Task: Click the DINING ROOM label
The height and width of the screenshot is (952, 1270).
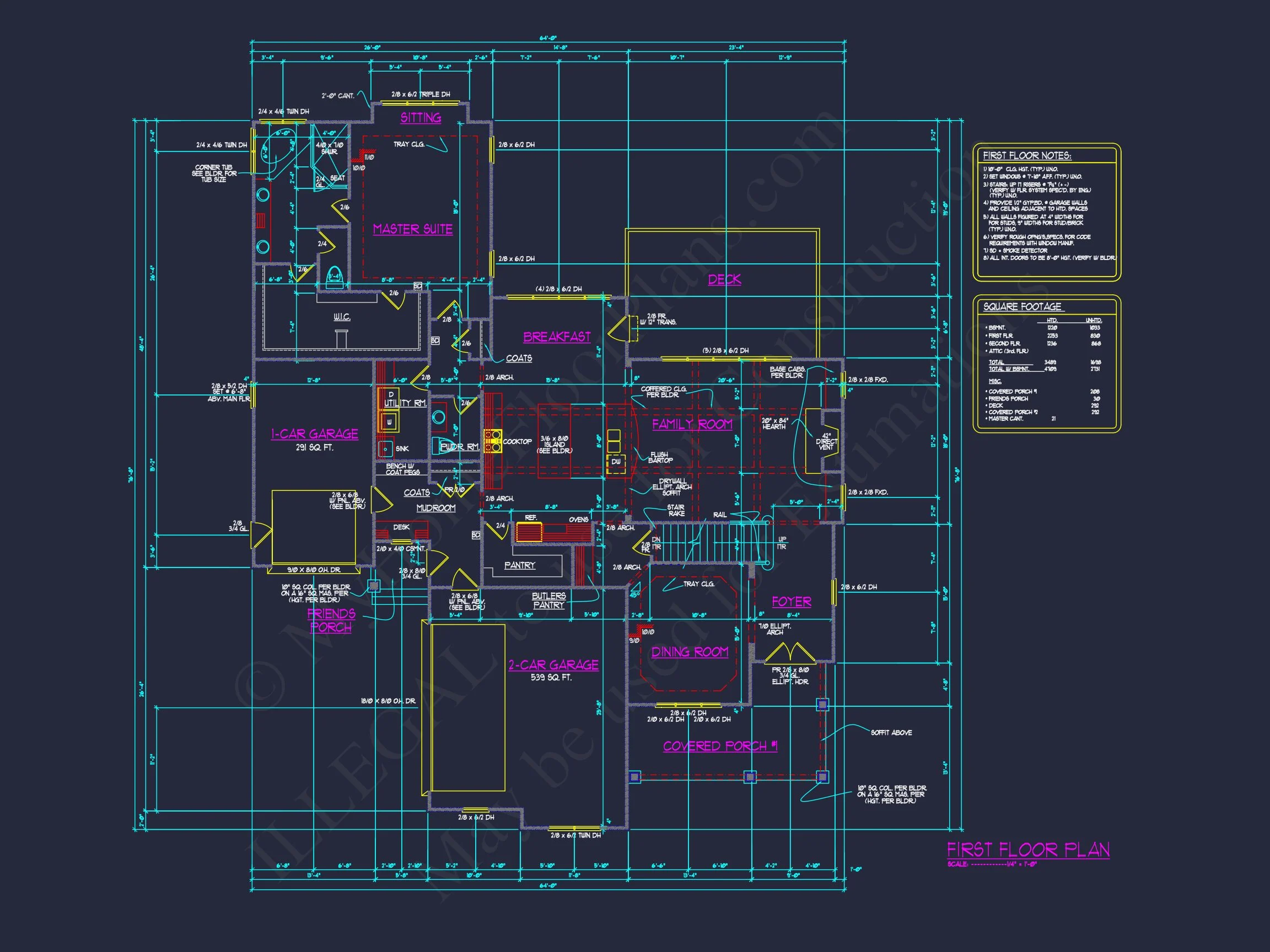Action: click(690, 652)
